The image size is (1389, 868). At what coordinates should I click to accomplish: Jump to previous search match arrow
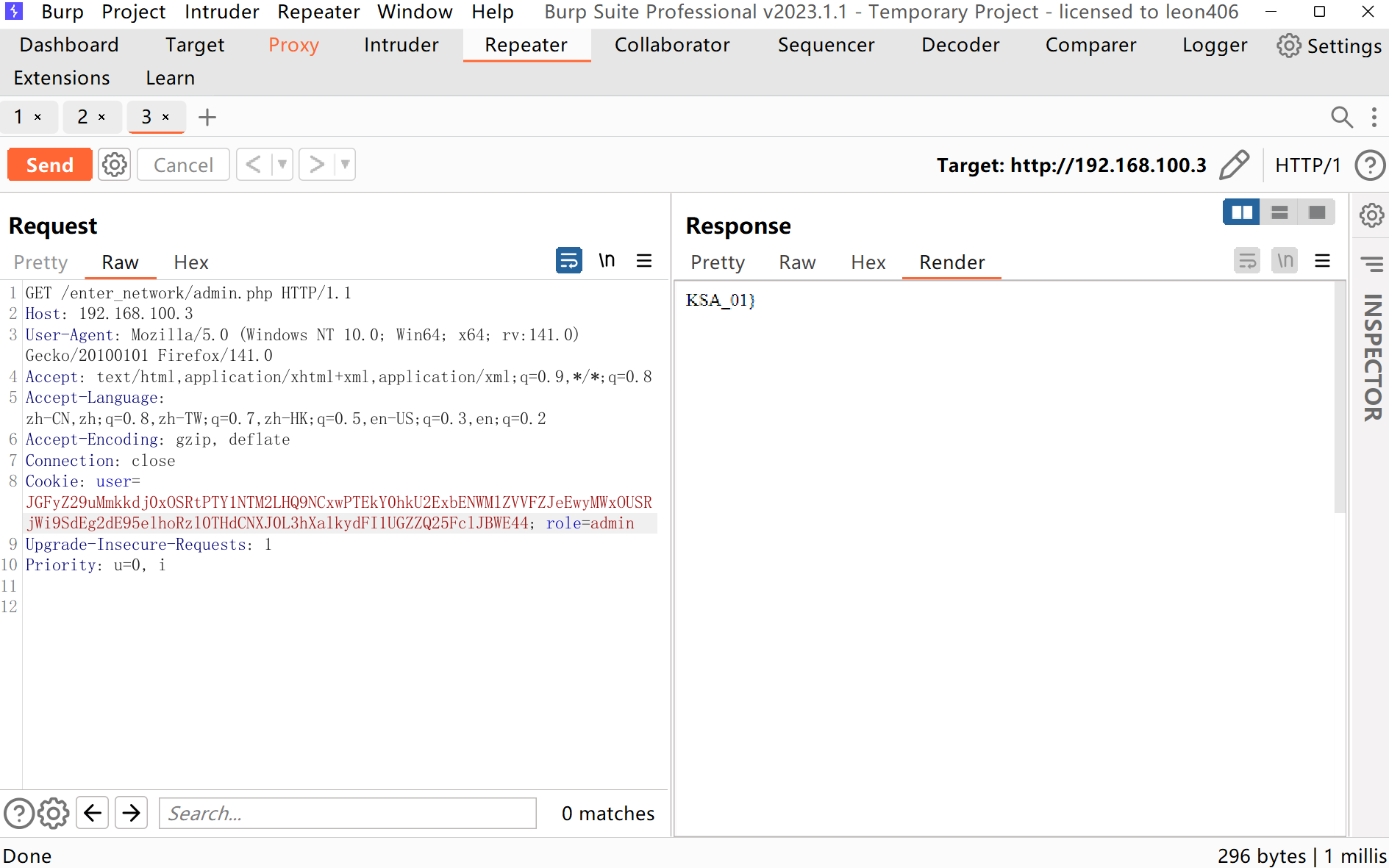tap(93, 813)
